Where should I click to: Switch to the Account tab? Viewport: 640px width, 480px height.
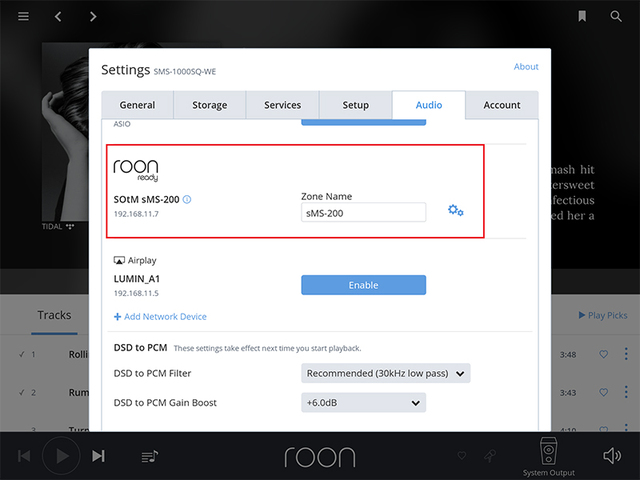tap(502, 105)
